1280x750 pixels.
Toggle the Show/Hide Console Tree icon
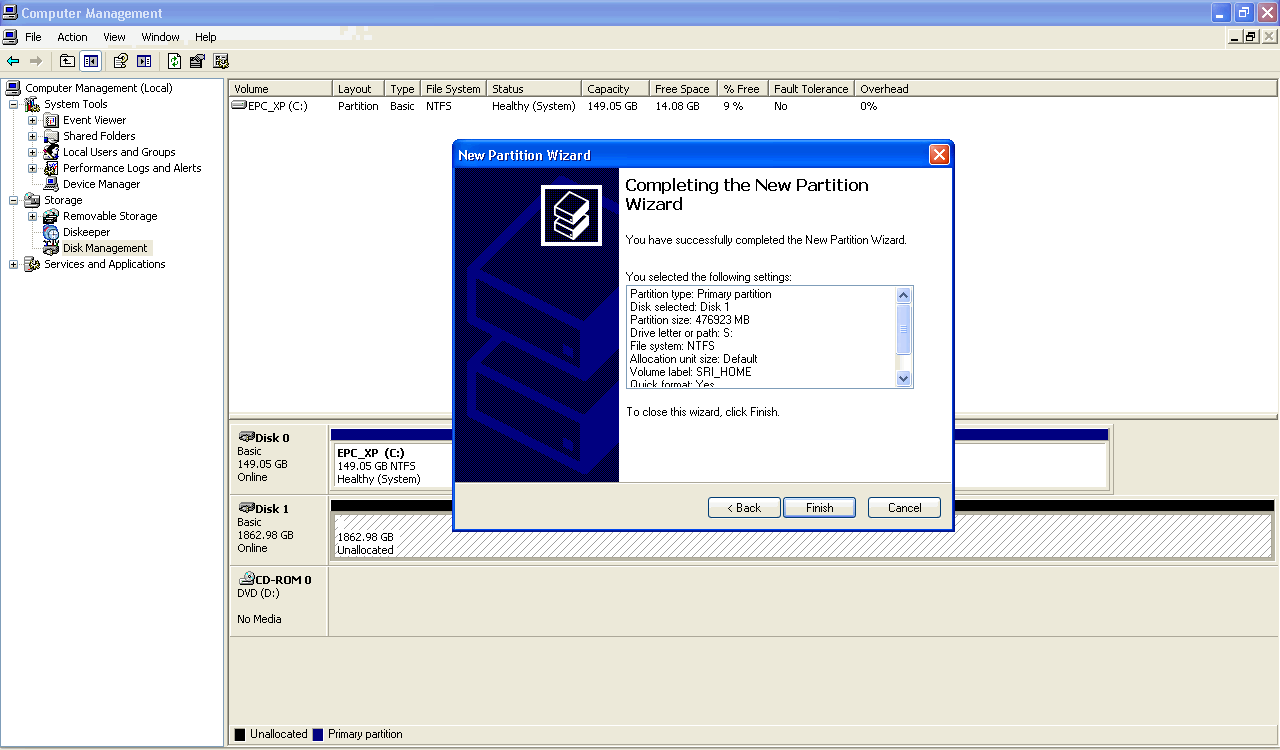pyautogui.click(x=91, y=61)
